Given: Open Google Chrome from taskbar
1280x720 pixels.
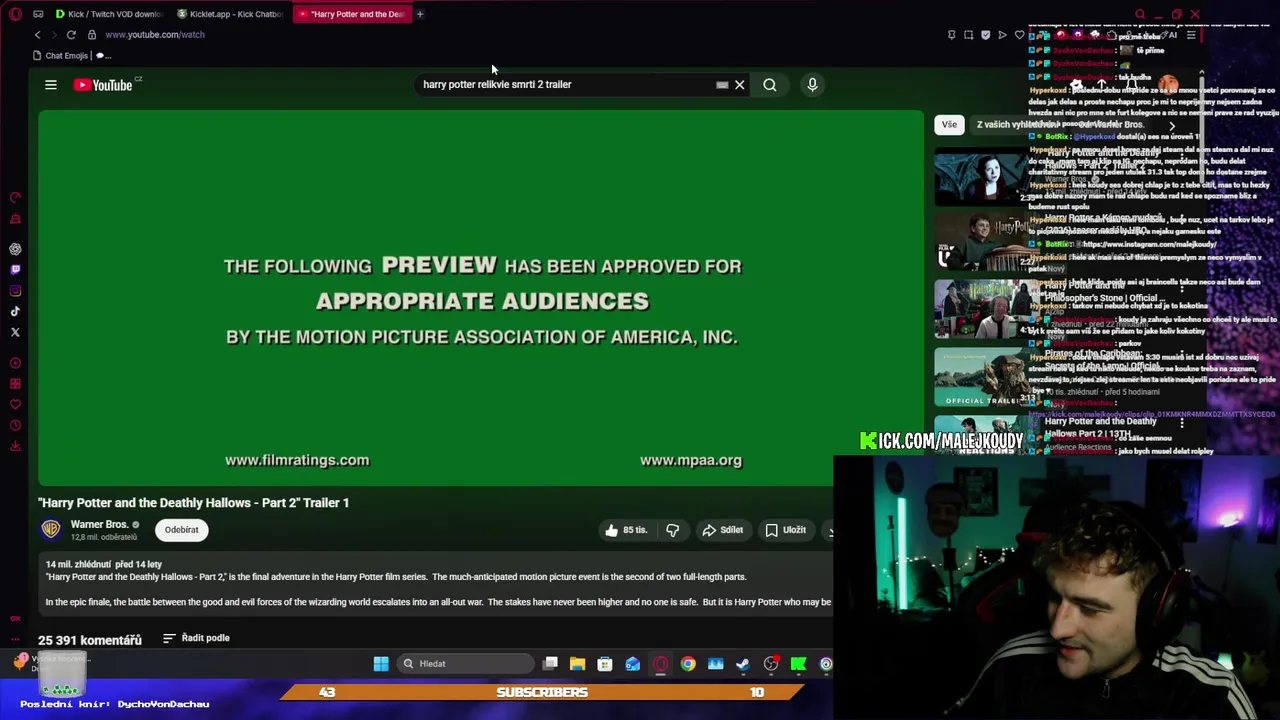Looking at the screenshot, I should coord(688,664).
